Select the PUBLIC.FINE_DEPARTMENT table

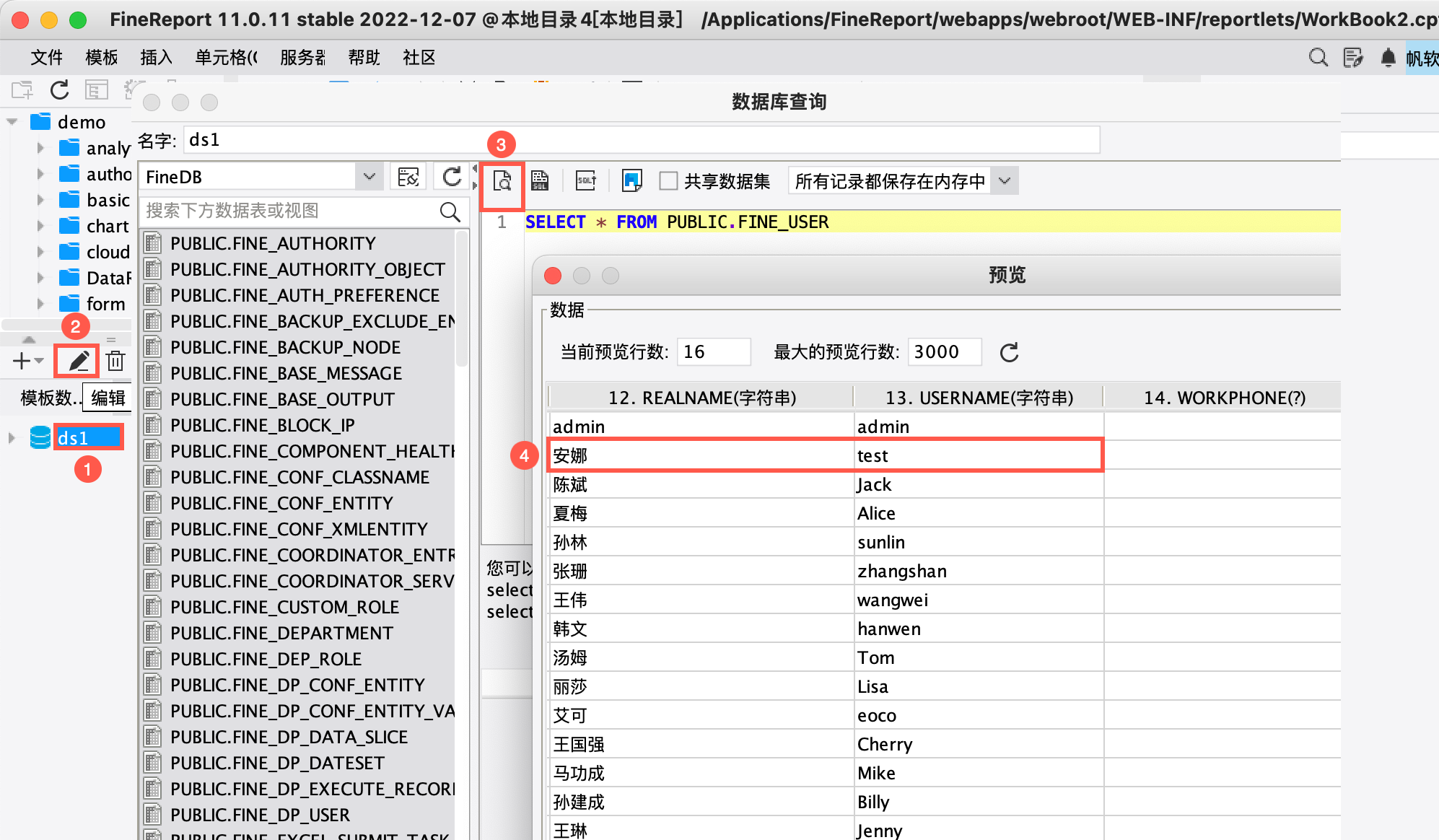tap(281, 633)
